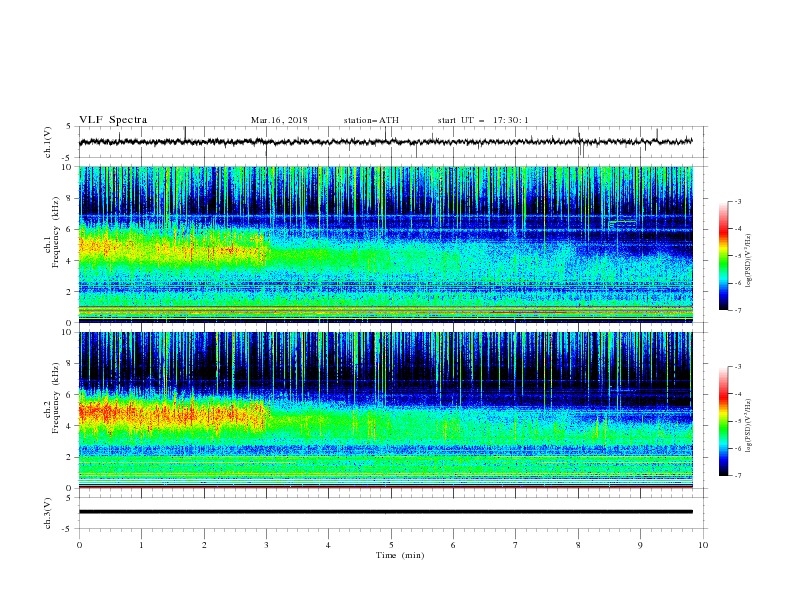
Task: Click the 'start UT = 17:30: 1' label
Action: (483, 120)
